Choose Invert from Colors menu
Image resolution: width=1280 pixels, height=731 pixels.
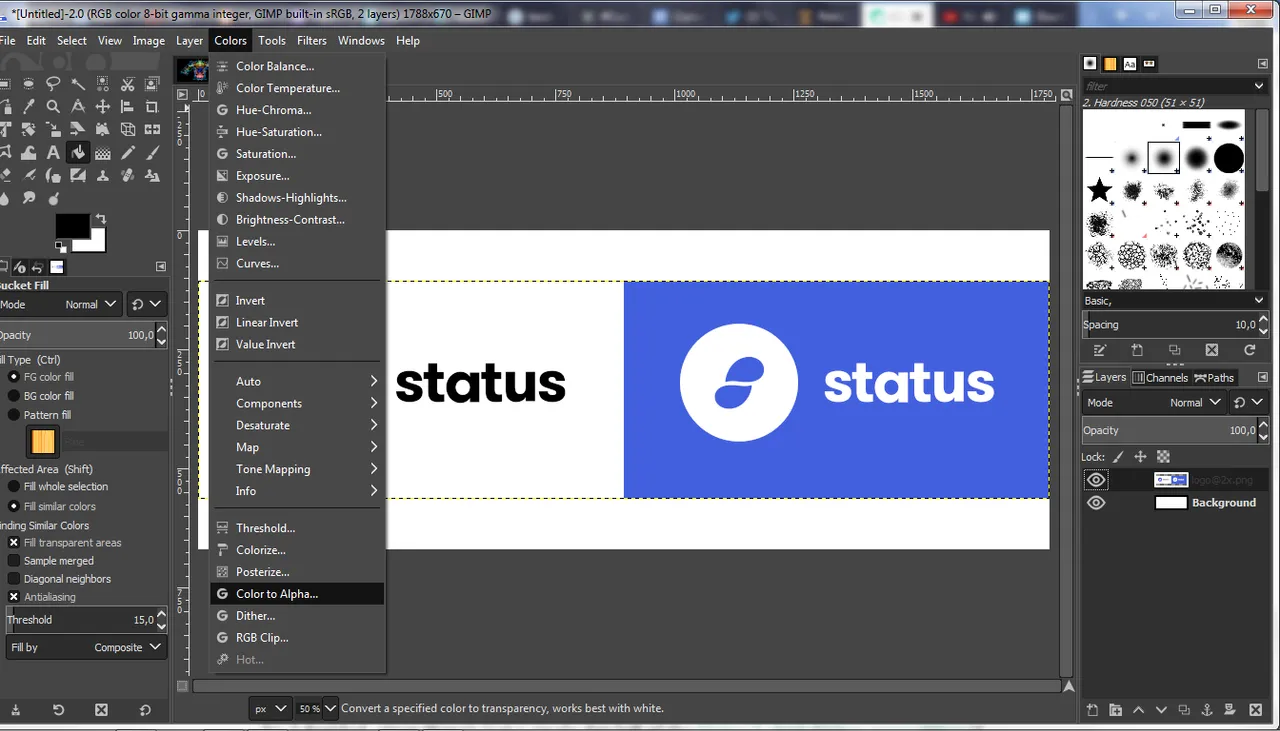click(x=298, y=300)
